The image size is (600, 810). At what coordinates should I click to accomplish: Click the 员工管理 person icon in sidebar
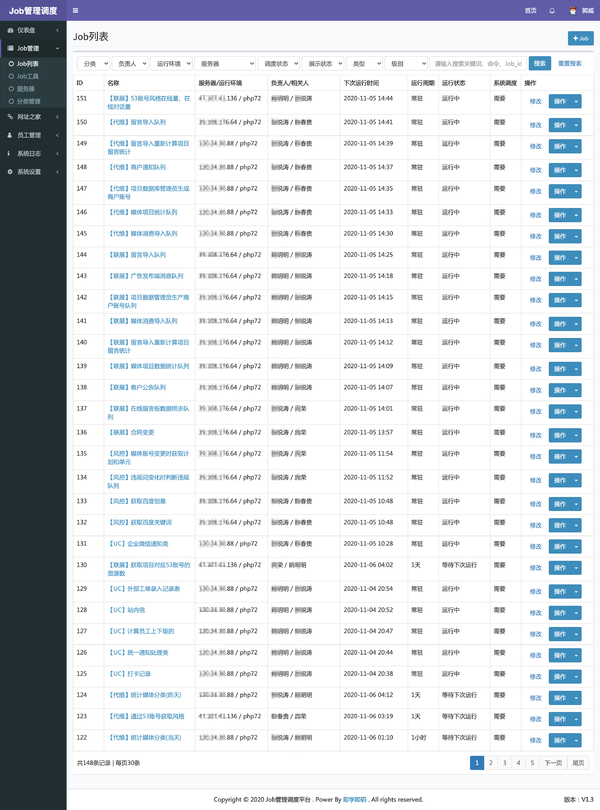tap(10, 135)
